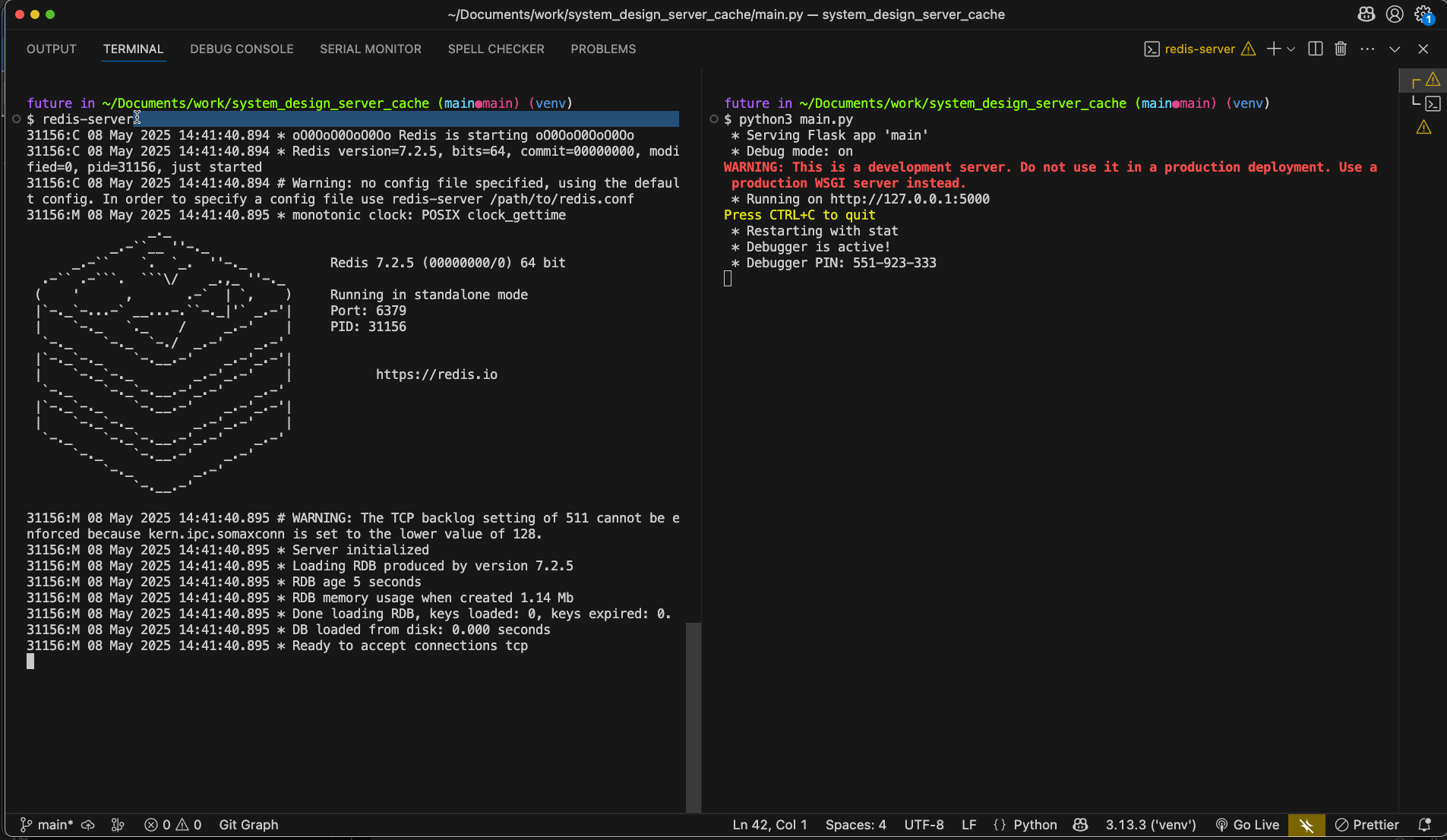Select the first terminal entry with warning in tabs list
The width and height of the screenshot is (1447, 840).
[x=1425, y=80]
